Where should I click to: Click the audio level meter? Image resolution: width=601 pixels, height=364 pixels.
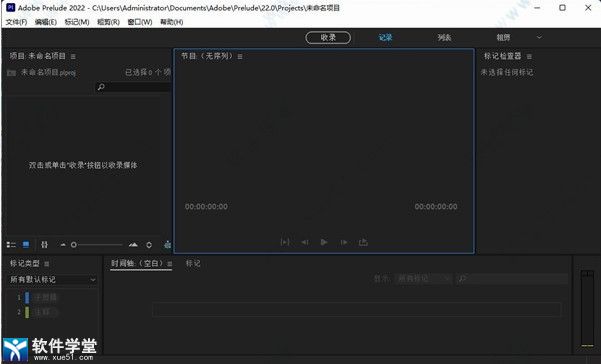587,309
